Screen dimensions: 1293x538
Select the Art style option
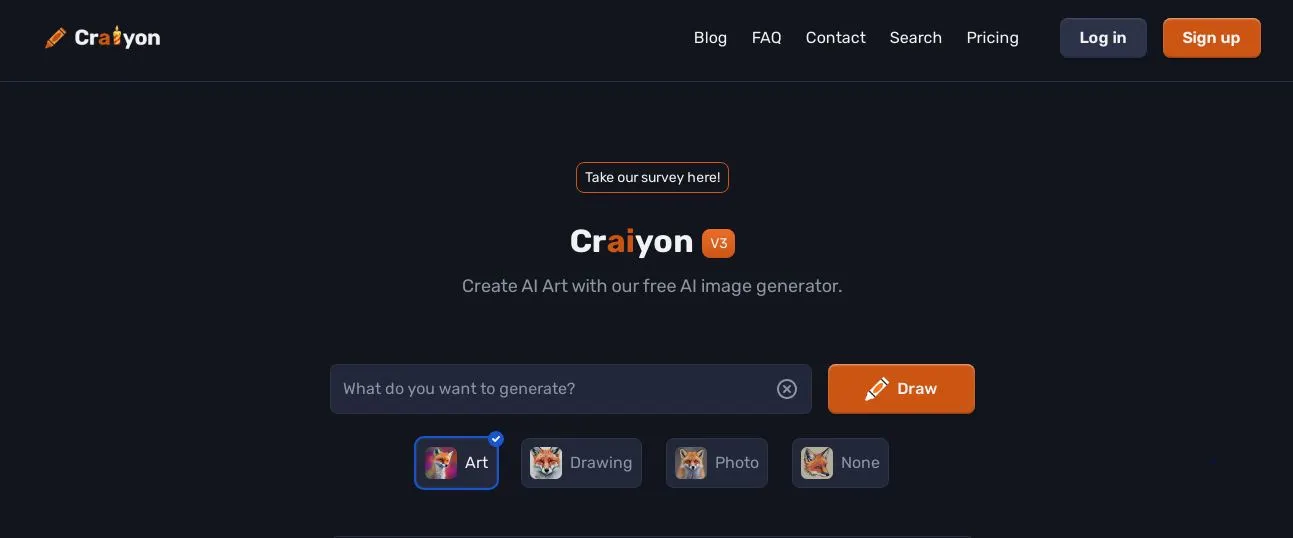pos(456,463)
